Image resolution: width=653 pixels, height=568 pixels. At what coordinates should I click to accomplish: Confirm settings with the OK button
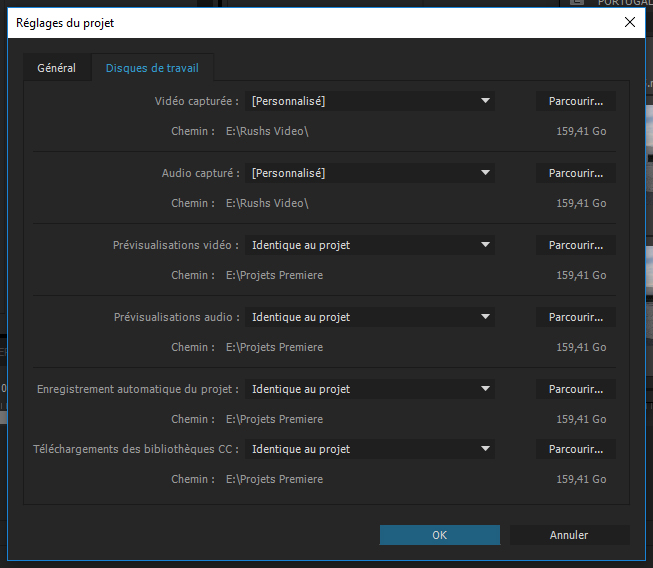pos(440,535)
